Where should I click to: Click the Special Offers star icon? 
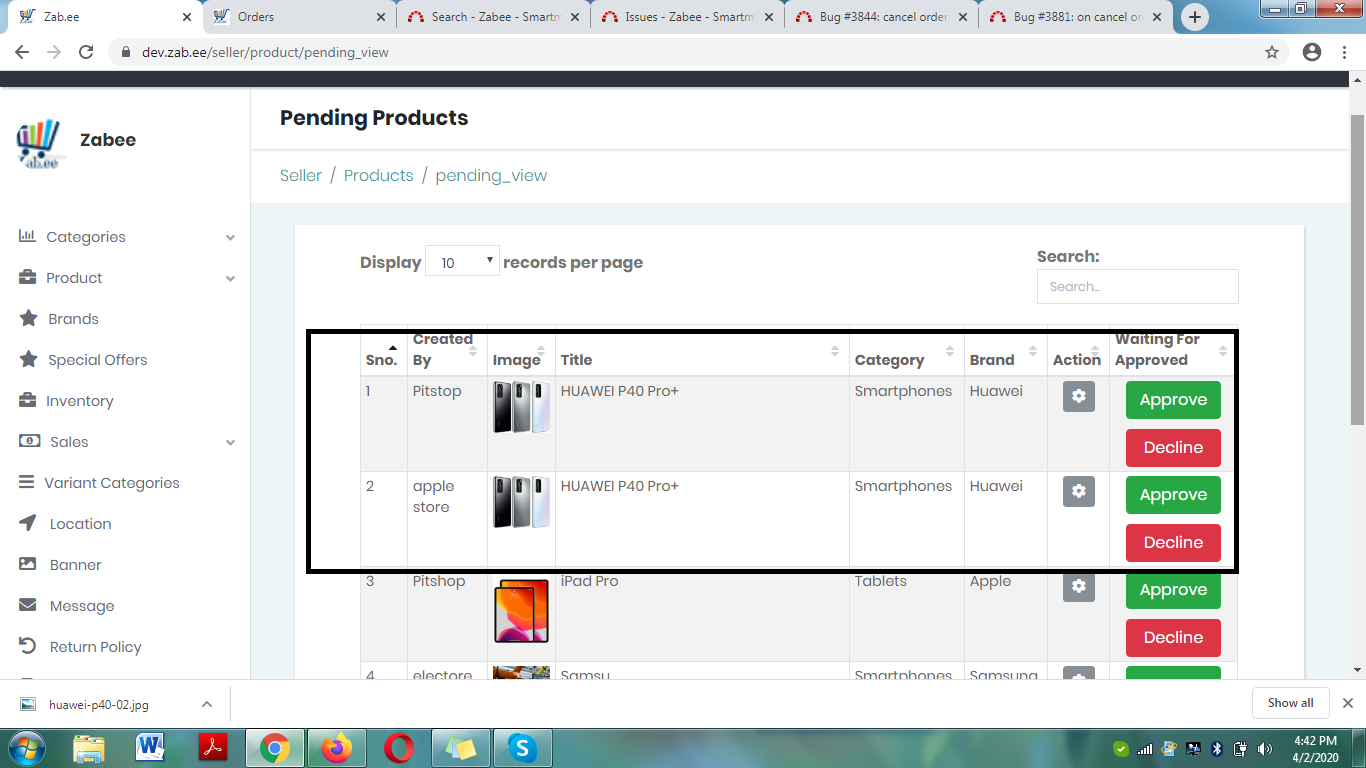click(28, 359)
